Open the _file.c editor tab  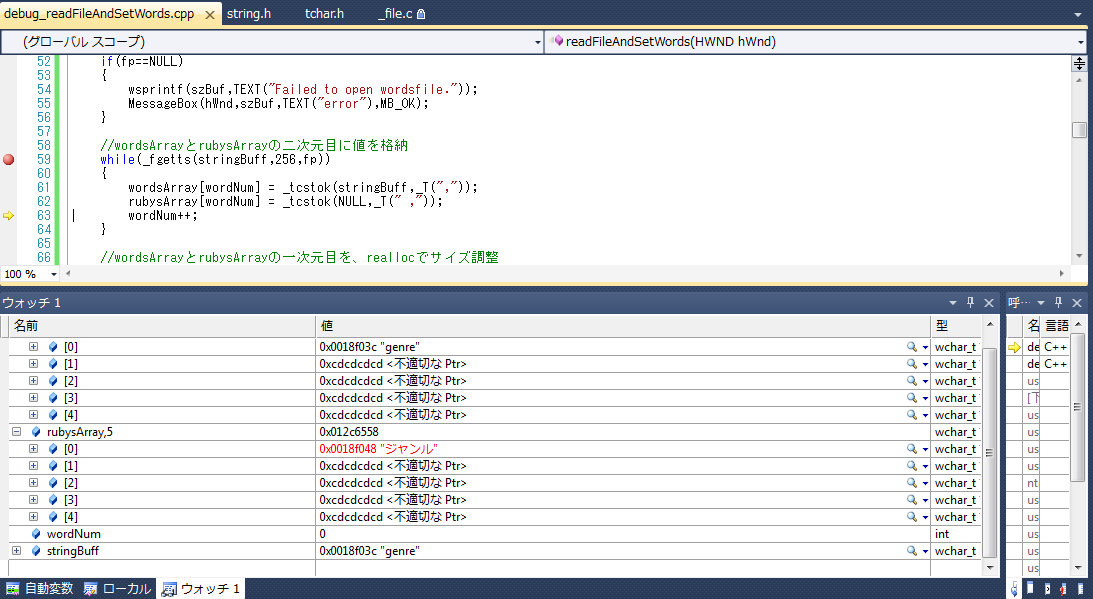click(x=395, y=15)
